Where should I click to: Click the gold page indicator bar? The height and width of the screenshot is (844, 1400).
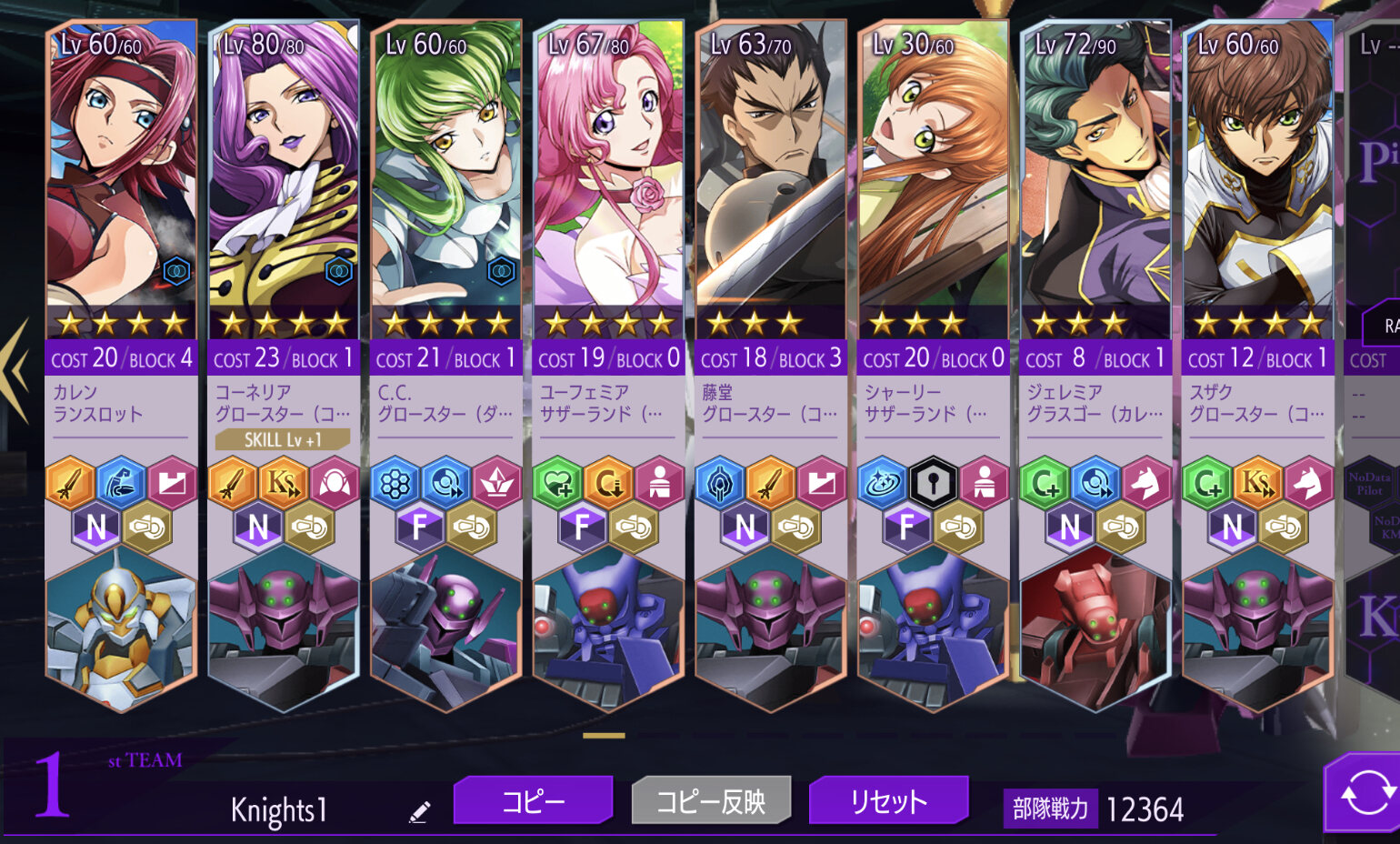coord(605,735)
